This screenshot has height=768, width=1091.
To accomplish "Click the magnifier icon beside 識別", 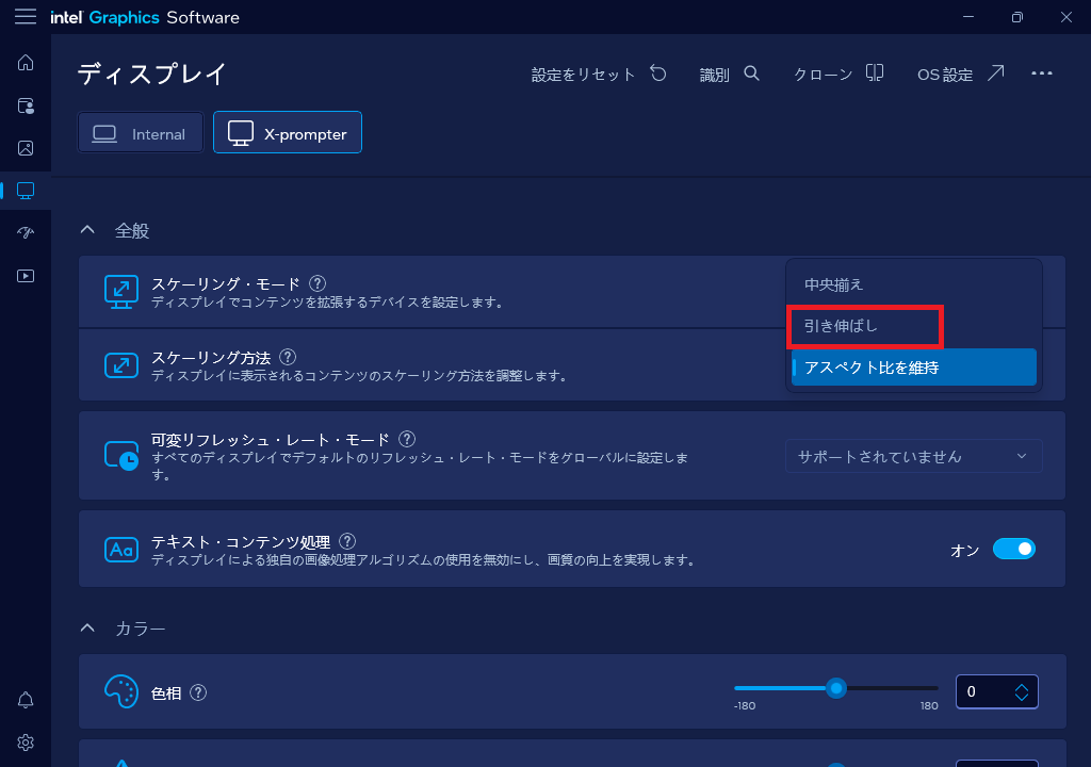I will (751, 73).
